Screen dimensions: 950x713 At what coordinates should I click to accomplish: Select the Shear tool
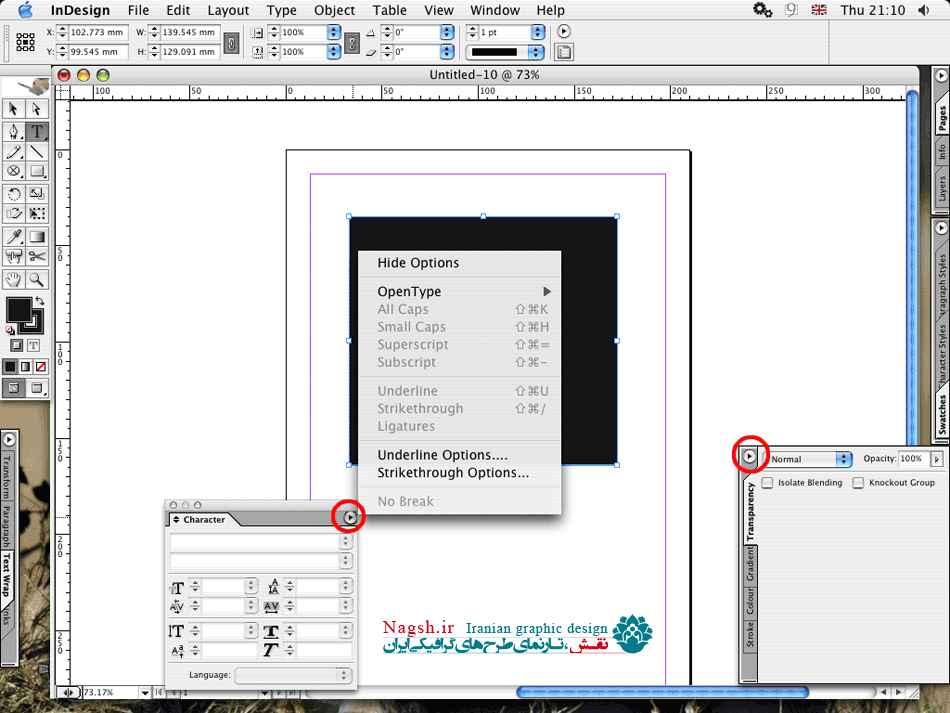pyautogui.click(x=13, y=213)
